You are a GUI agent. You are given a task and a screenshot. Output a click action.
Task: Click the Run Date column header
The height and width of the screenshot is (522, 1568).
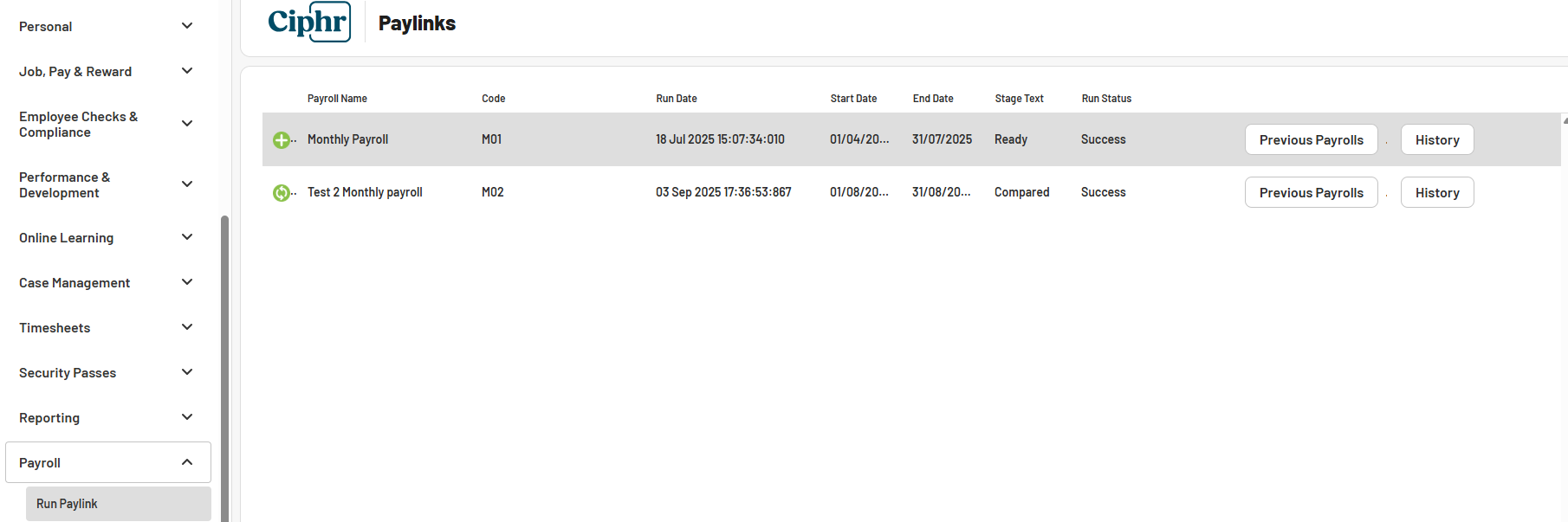677,99
